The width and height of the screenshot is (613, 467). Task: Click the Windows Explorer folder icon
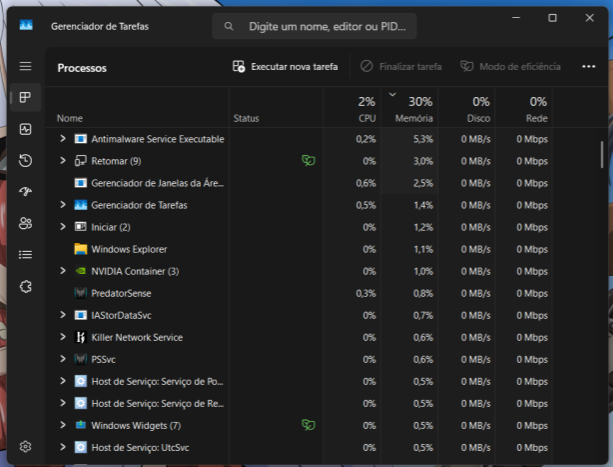click(81, 249)
